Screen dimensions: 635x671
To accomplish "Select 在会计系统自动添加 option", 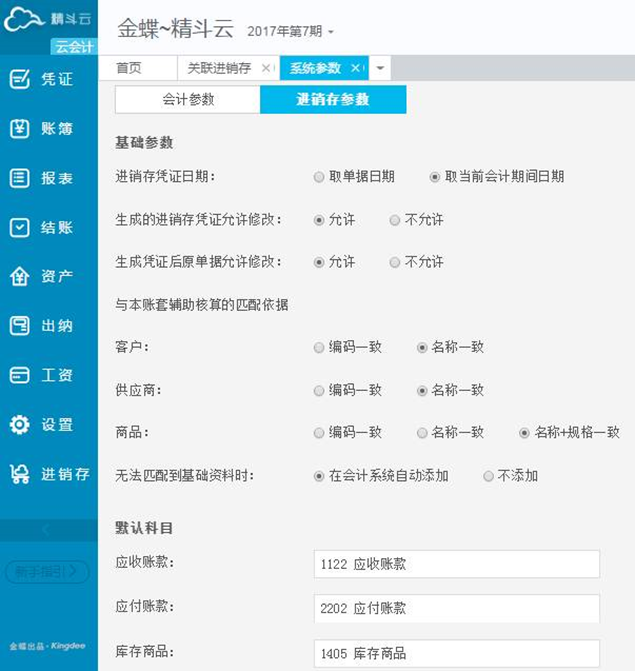I will tap(319, 476).
